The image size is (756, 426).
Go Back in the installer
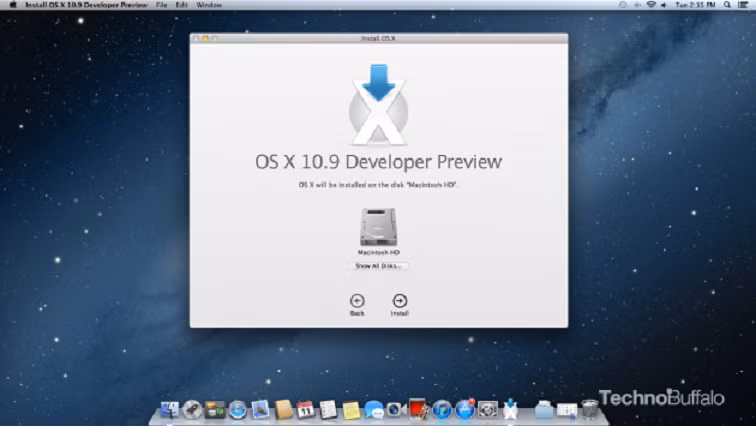(x=357, y=301)
